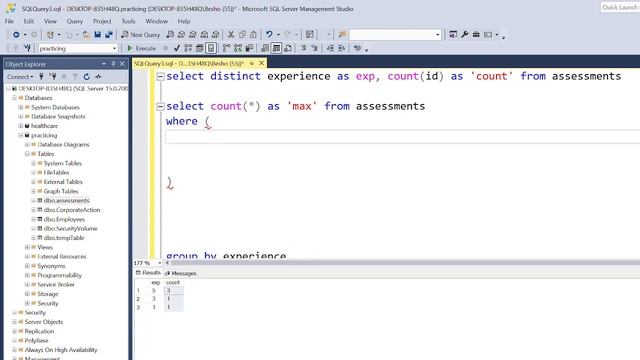
Task: Click the Execute button
Action: click(142, 48)
